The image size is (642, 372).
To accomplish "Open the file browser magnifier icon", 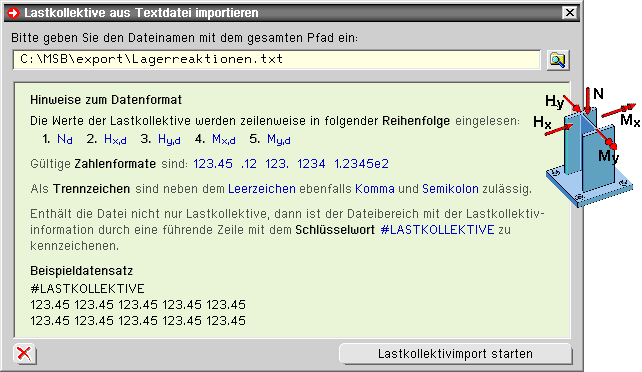I will point(558,60).
